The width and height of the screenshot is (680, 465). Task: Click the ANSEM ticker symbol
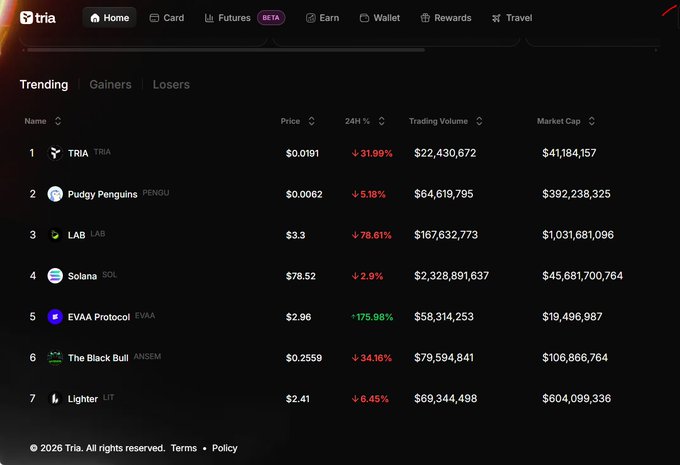click(147, 356)
